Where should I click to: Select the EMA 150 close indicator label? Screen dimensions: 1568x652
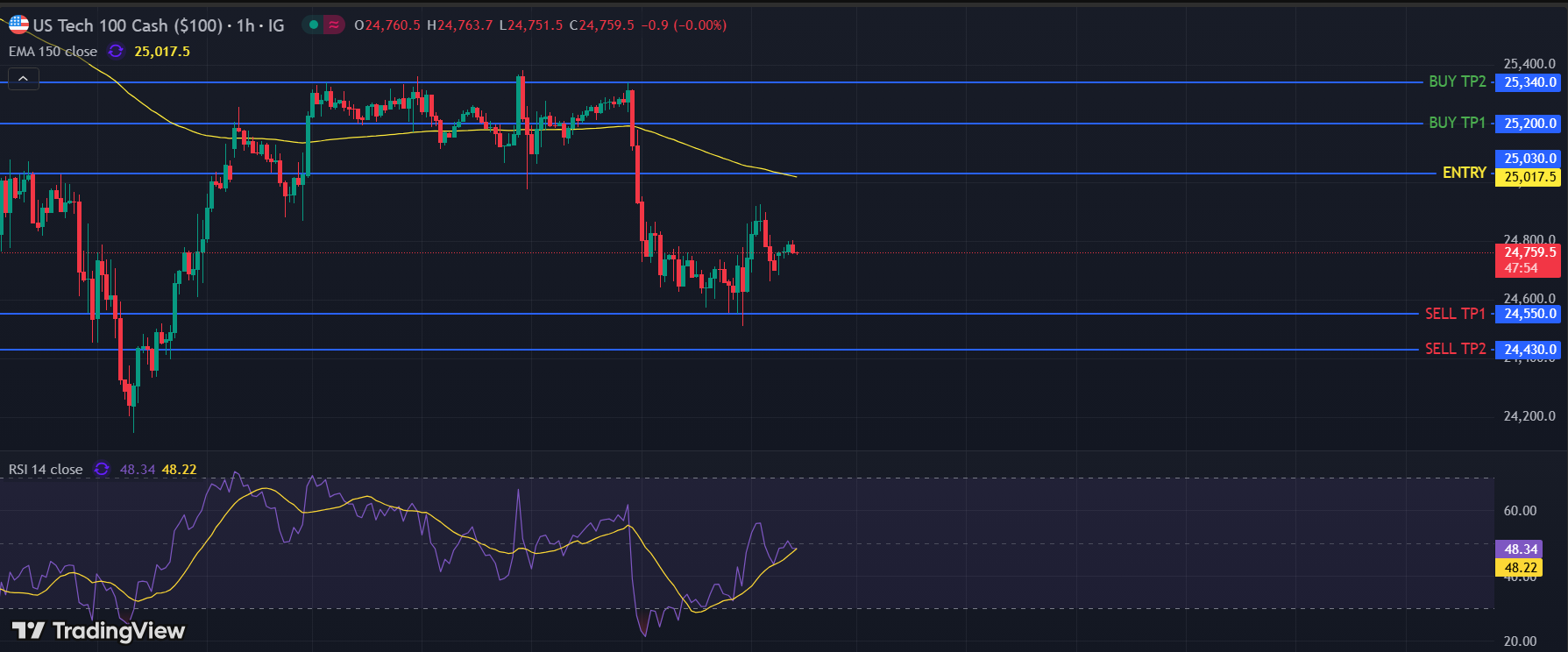[x=53, y=52]
